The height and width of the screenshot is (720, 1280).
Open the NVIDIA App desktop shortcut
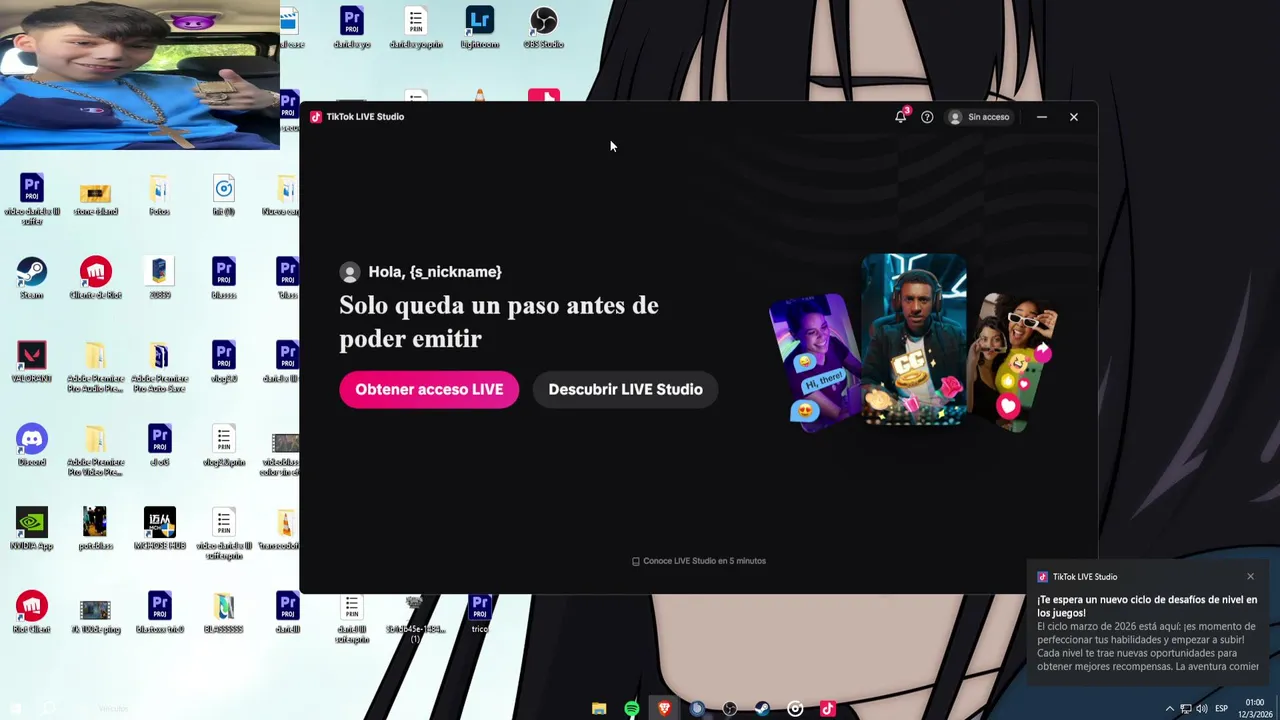(x=32, y=529)
